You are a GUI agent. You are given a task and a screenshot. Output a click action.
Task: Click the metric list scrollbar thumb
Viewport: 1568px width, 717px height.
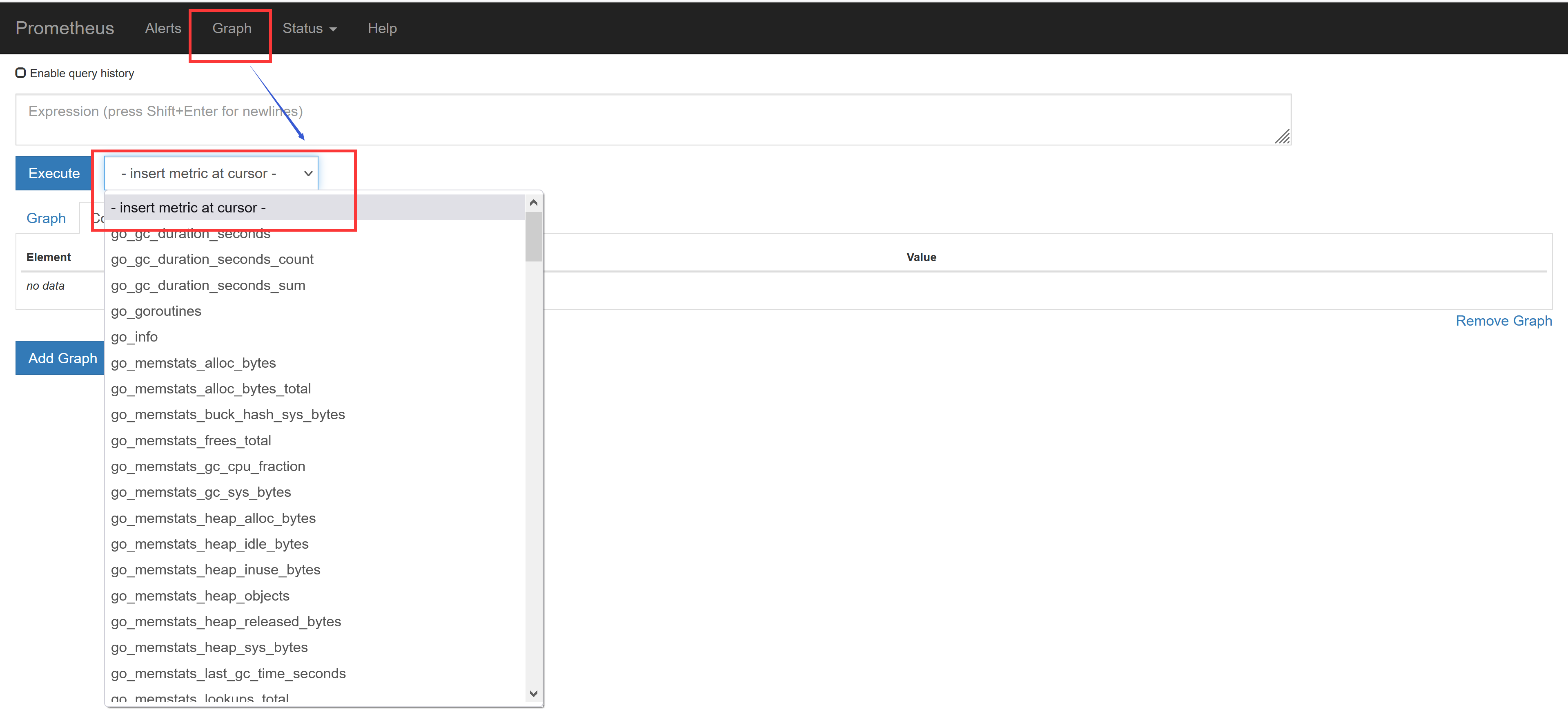pos(533,237)
